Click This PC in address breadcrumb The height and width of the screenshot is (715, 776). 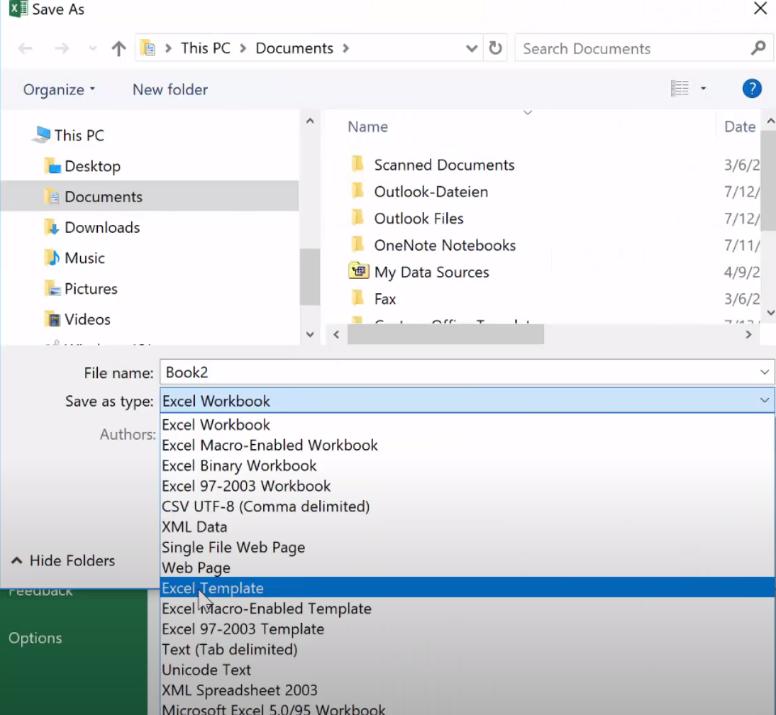tap(205, 48)
